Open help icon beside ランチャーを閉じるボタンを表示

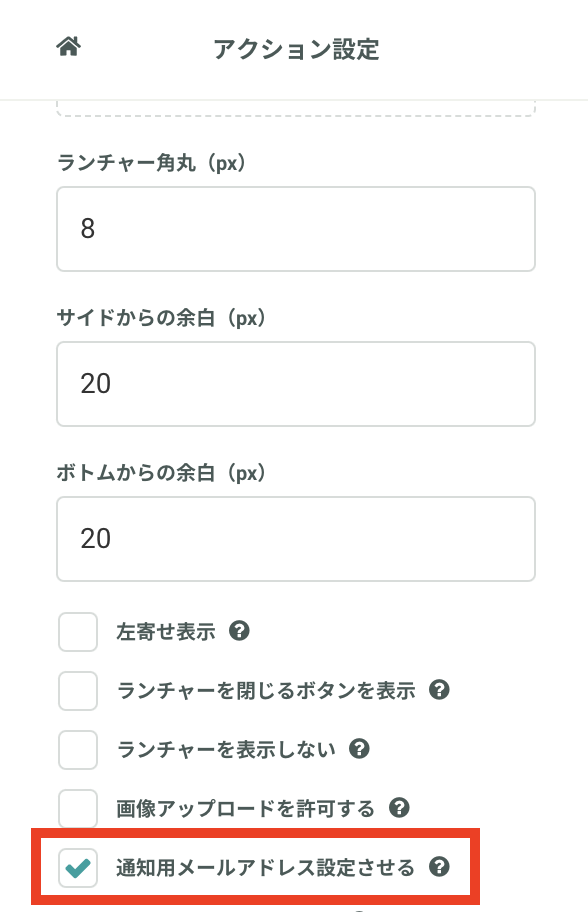coord(439,690)
